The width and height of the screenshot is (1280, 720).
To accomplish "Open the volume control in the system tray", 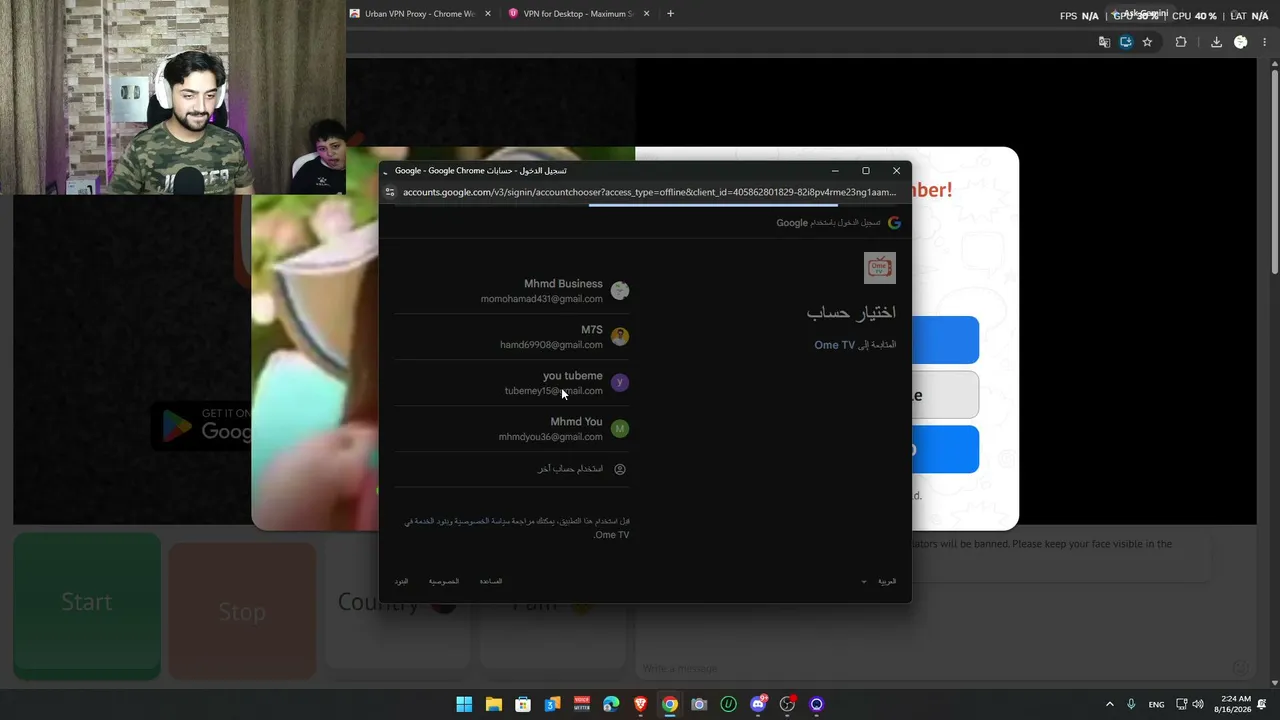I will [1199, 704].
